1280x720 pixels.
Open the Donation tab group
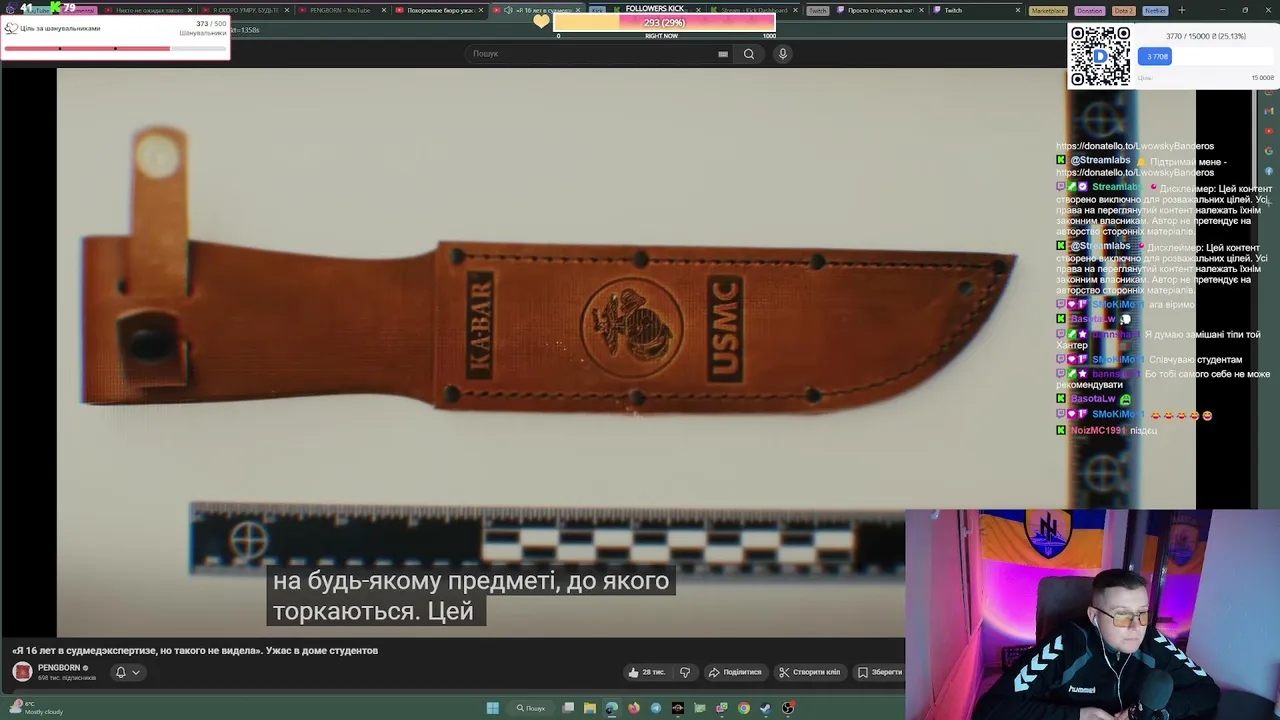pos(1090,10)
